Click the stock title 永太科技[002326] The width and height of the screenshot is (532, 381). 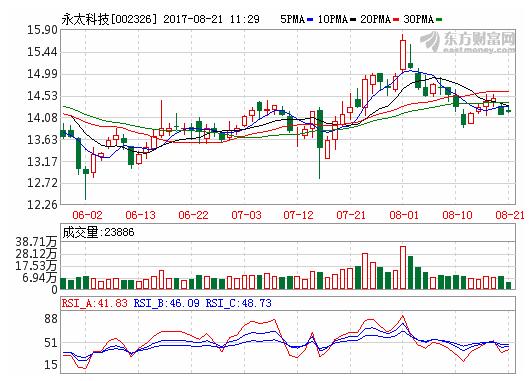tap(109, 19)
